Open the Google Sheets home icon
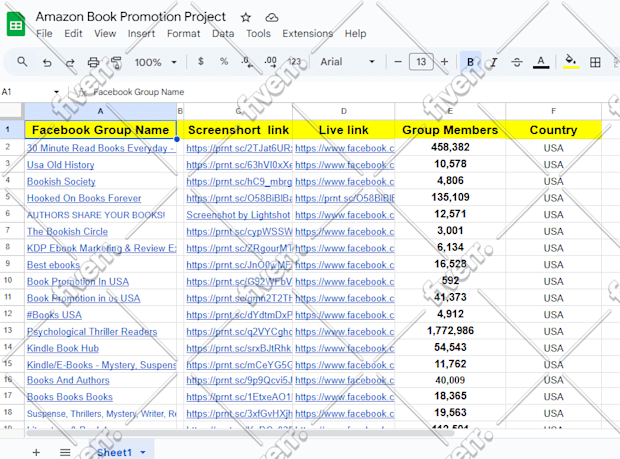Viewport: 620px width, 459px height. [x=16, y=25]
